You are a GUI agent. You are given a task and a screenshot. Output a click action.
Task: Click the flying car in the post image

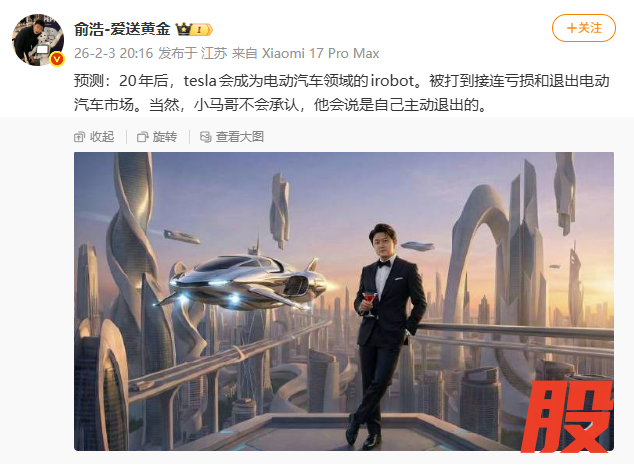point(247,281)
